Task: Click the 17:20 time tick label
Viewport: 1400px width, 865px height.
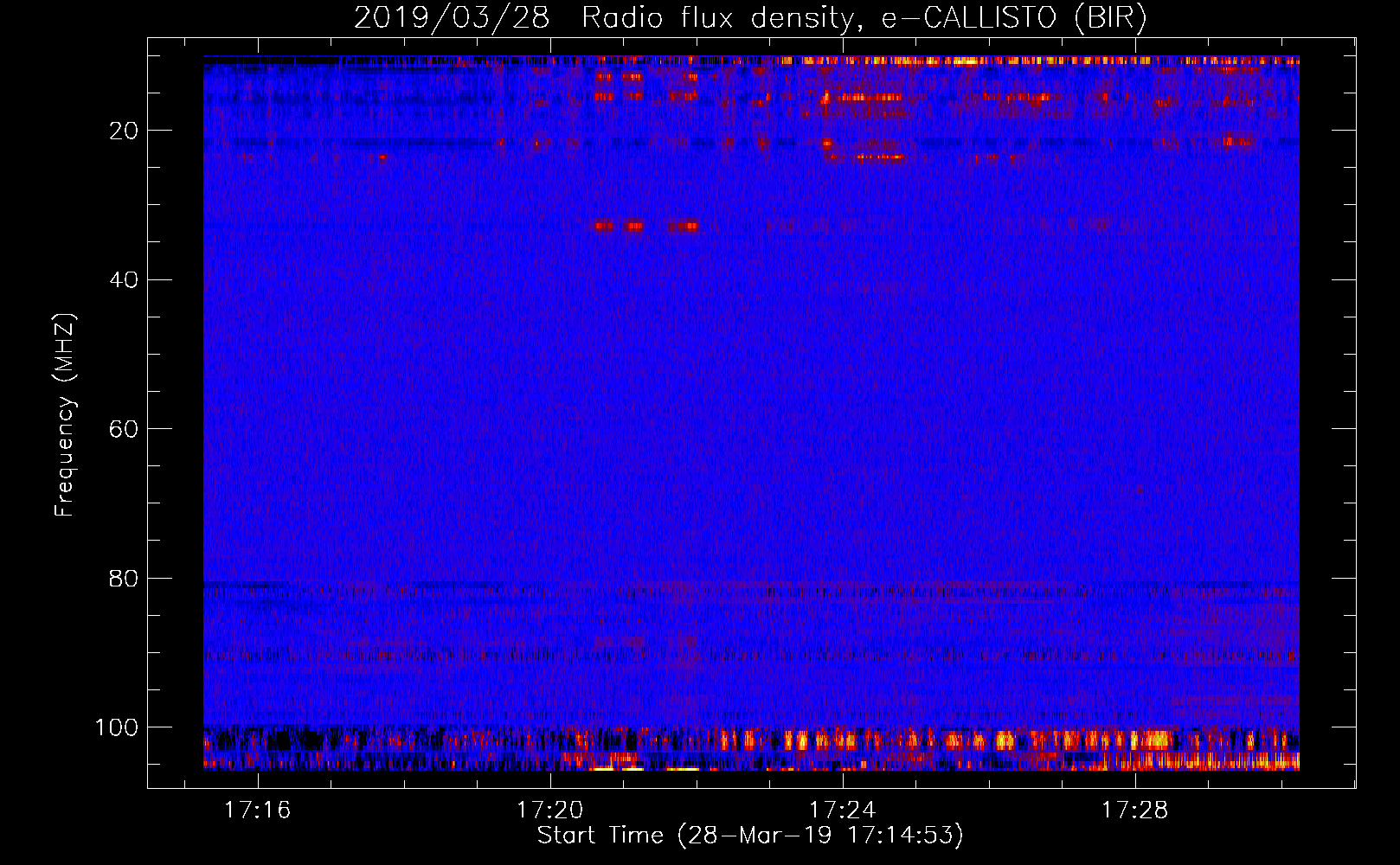Action: click(549, 811)
